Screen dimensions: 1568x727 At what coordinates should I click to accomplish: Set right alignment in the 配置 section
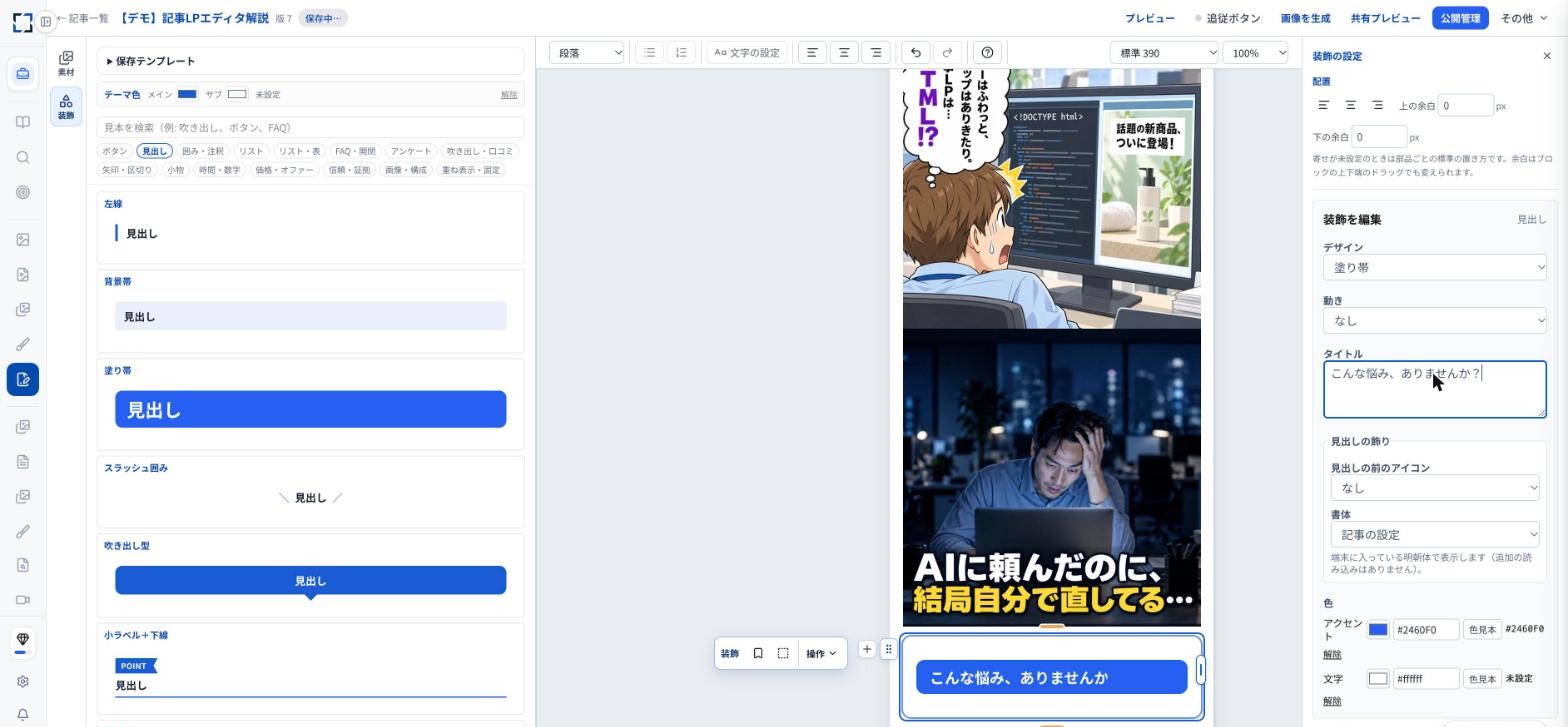click(x=1377, y=106)
